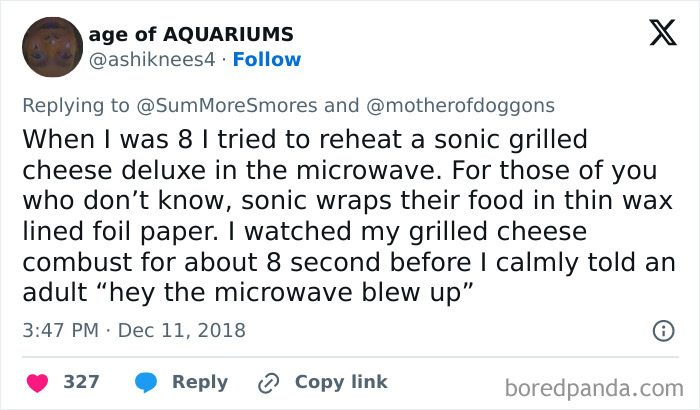Screen dimensions: 700x410
Task: Click the chain link icon
Action: [268, 383]
